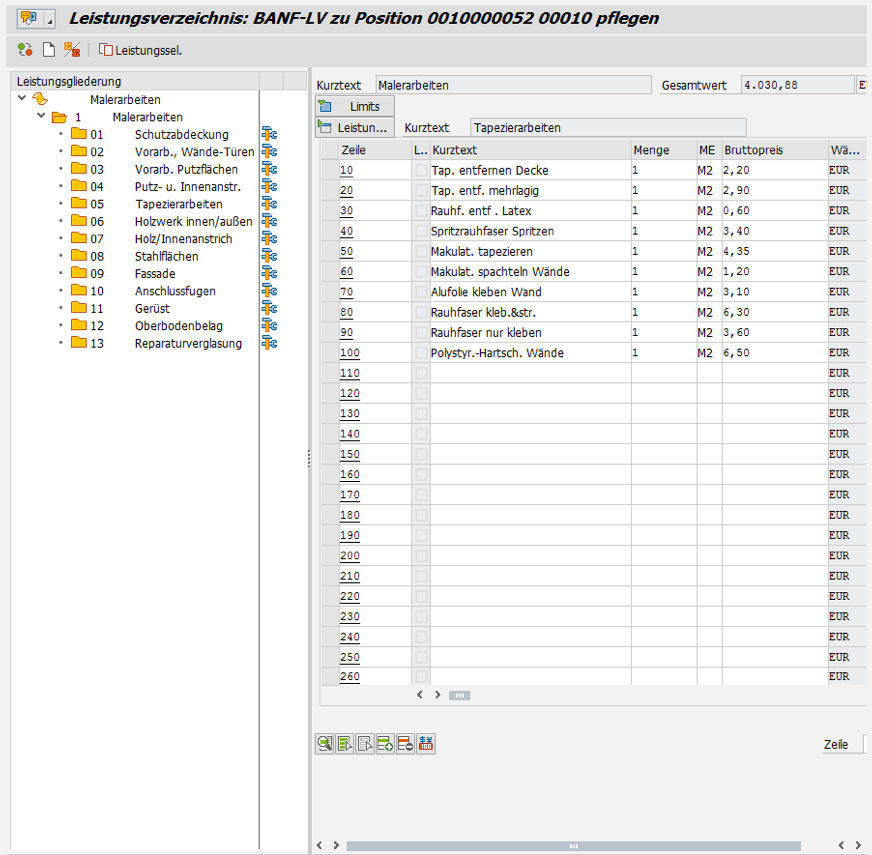The width and height of the screenshot is (872, 855).
Task: Click the other purchase requisition icon
Action: [25, 49]
